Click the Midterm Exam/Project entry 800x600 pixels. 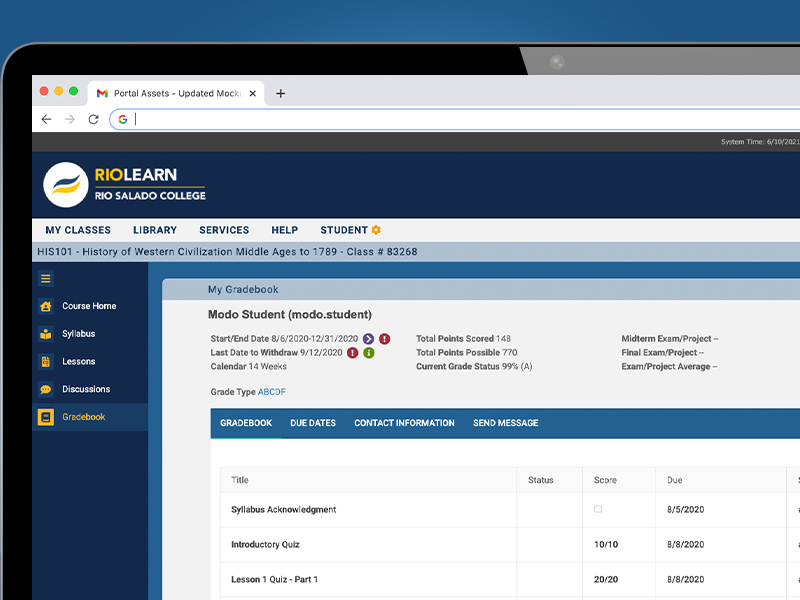coord(670,339)
